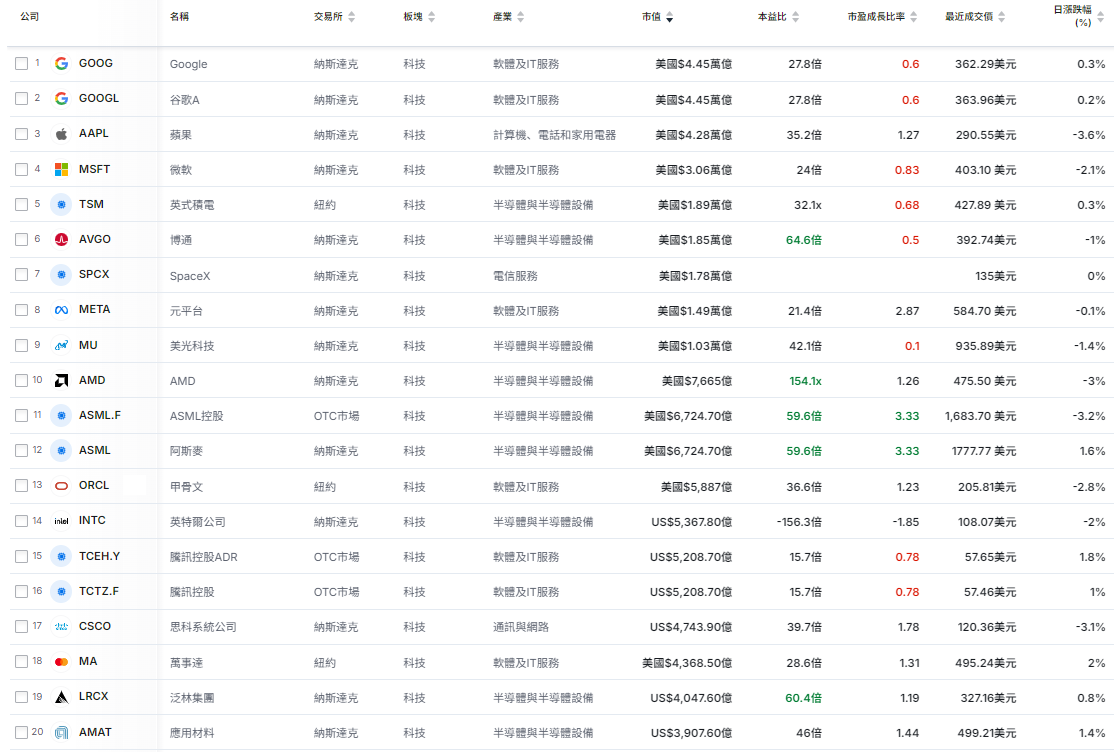Sort by 本益比 column arrows

(x=795, y=17)
